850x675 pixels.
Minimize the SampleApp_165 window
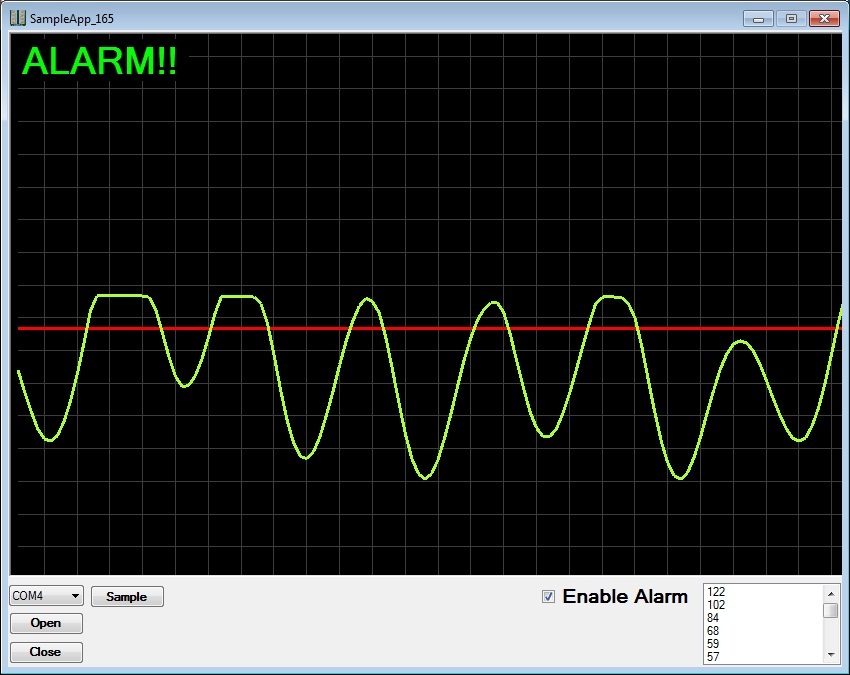tap(759, 18)
